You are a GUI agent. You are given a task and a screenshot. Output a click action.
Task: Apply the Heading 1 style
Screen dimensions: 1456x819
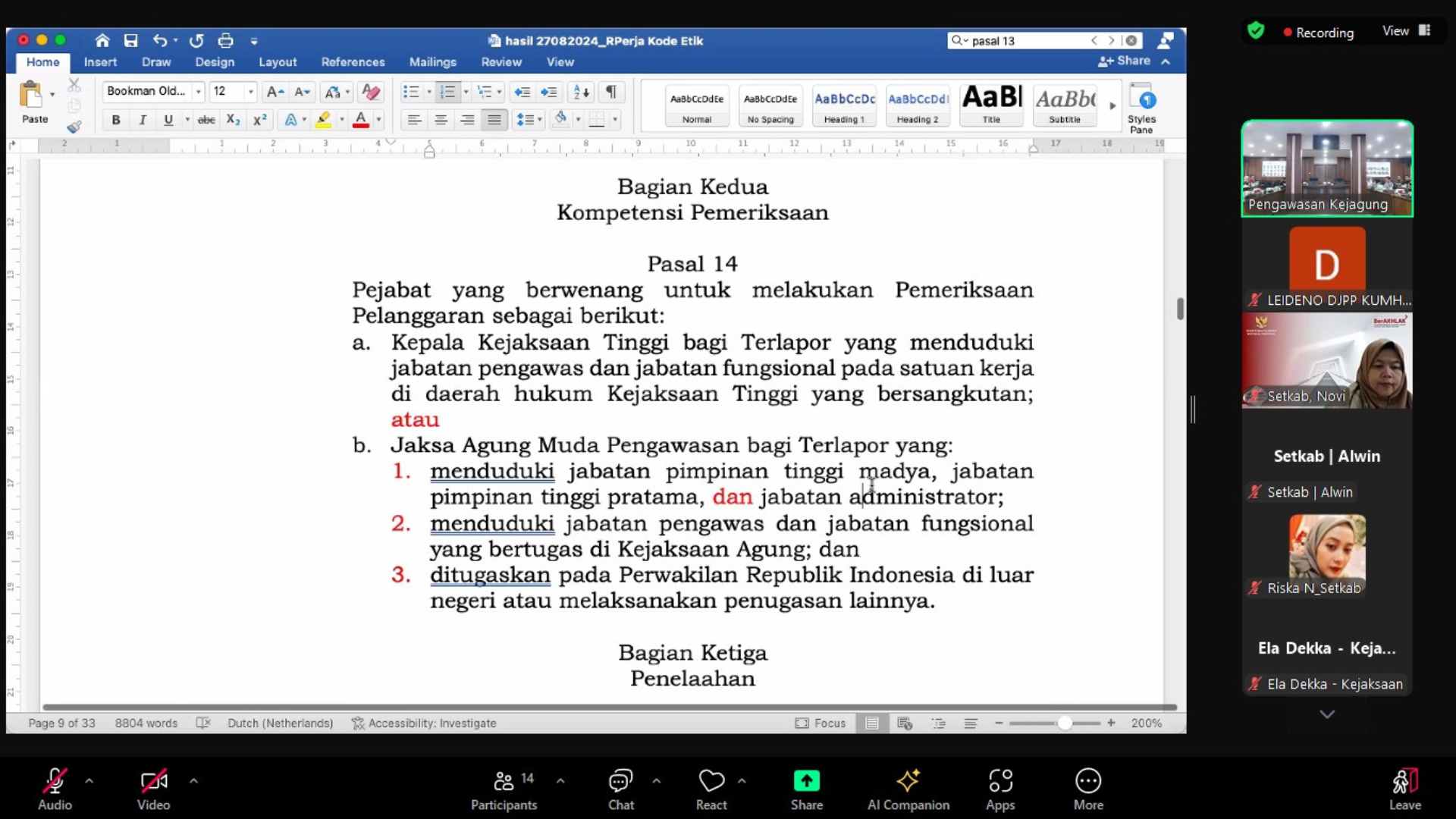pos(844,106)
